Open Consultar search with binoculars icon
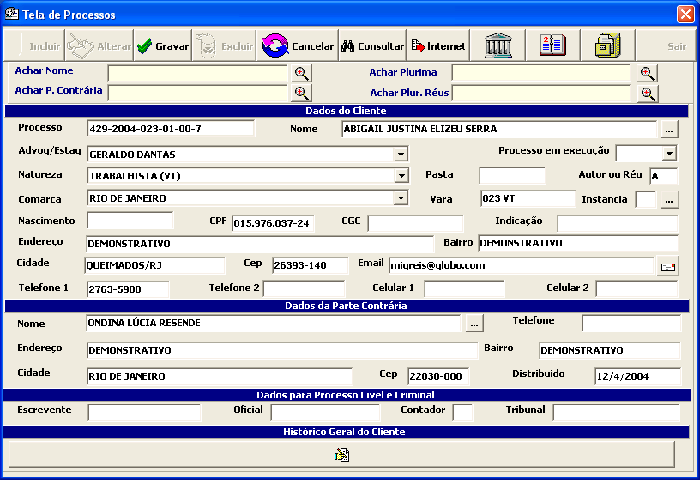 point(371,46)
